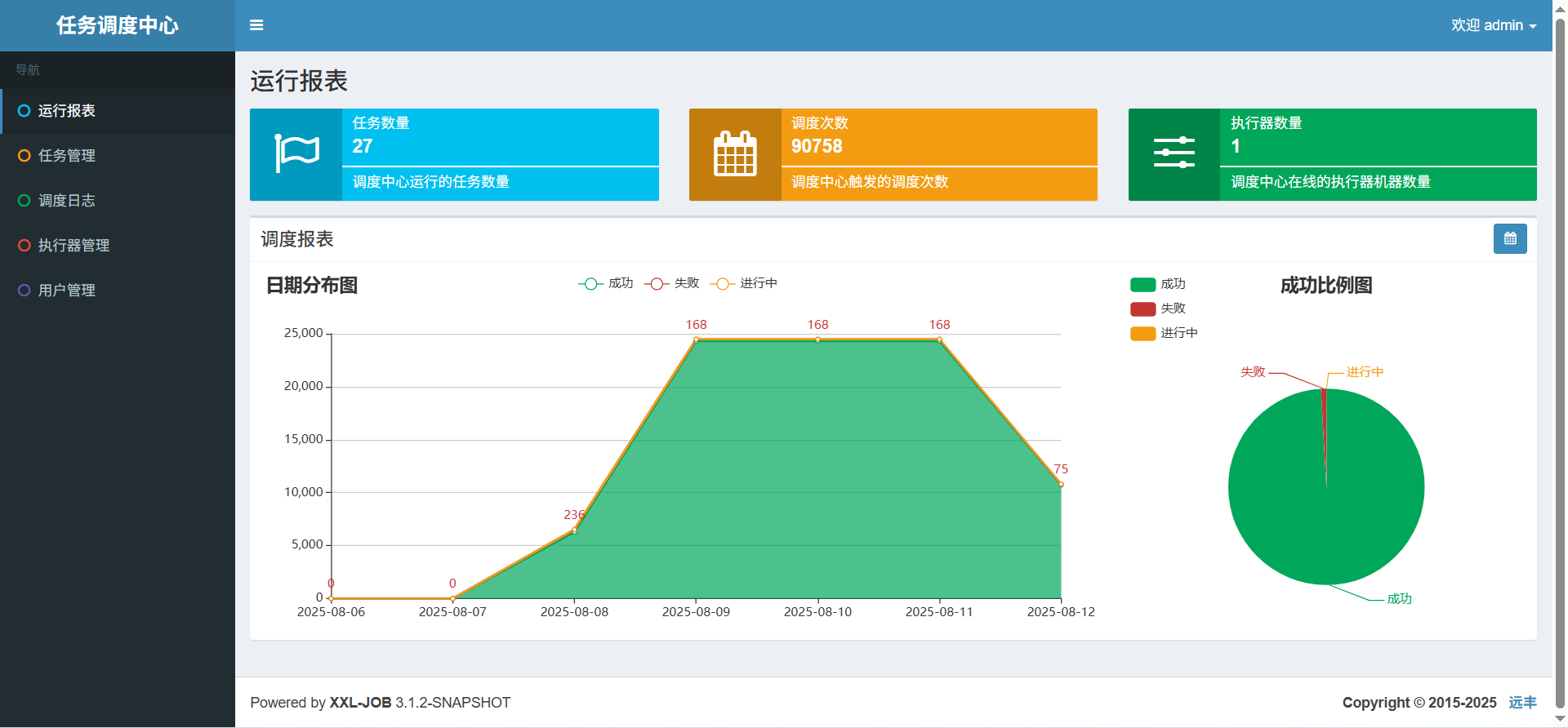Click the 进行中 pie chart label
The height and width of the screenshot is (728, 1568).
tap(1365, 372)
